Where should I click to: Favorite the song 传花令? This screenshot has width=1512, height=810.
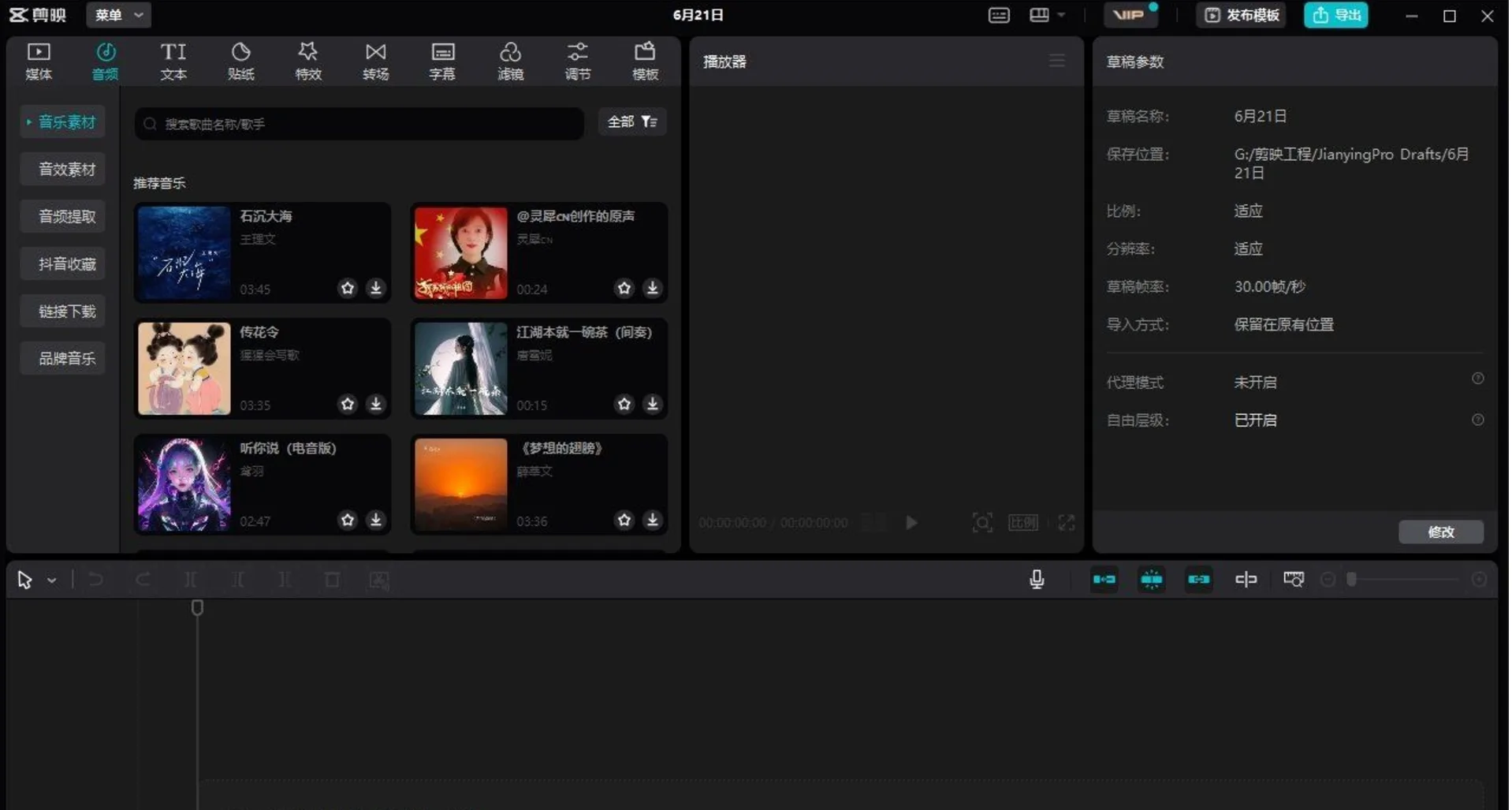[x=348, y=404]
